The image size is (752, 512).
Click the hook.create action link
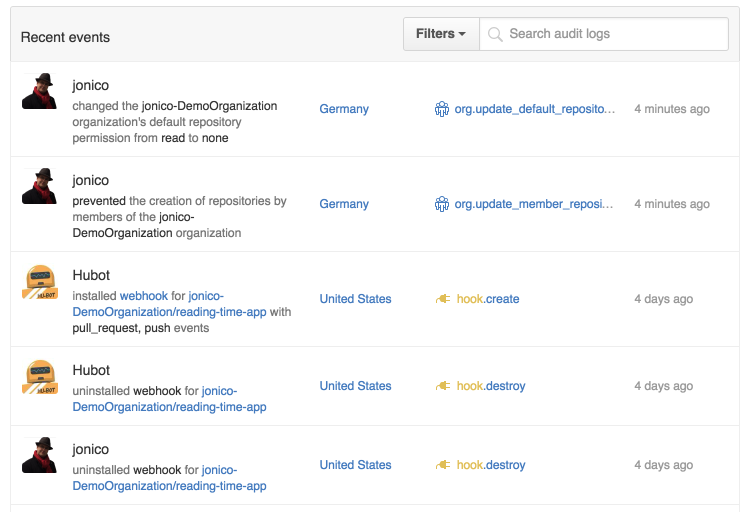[488, 299]
